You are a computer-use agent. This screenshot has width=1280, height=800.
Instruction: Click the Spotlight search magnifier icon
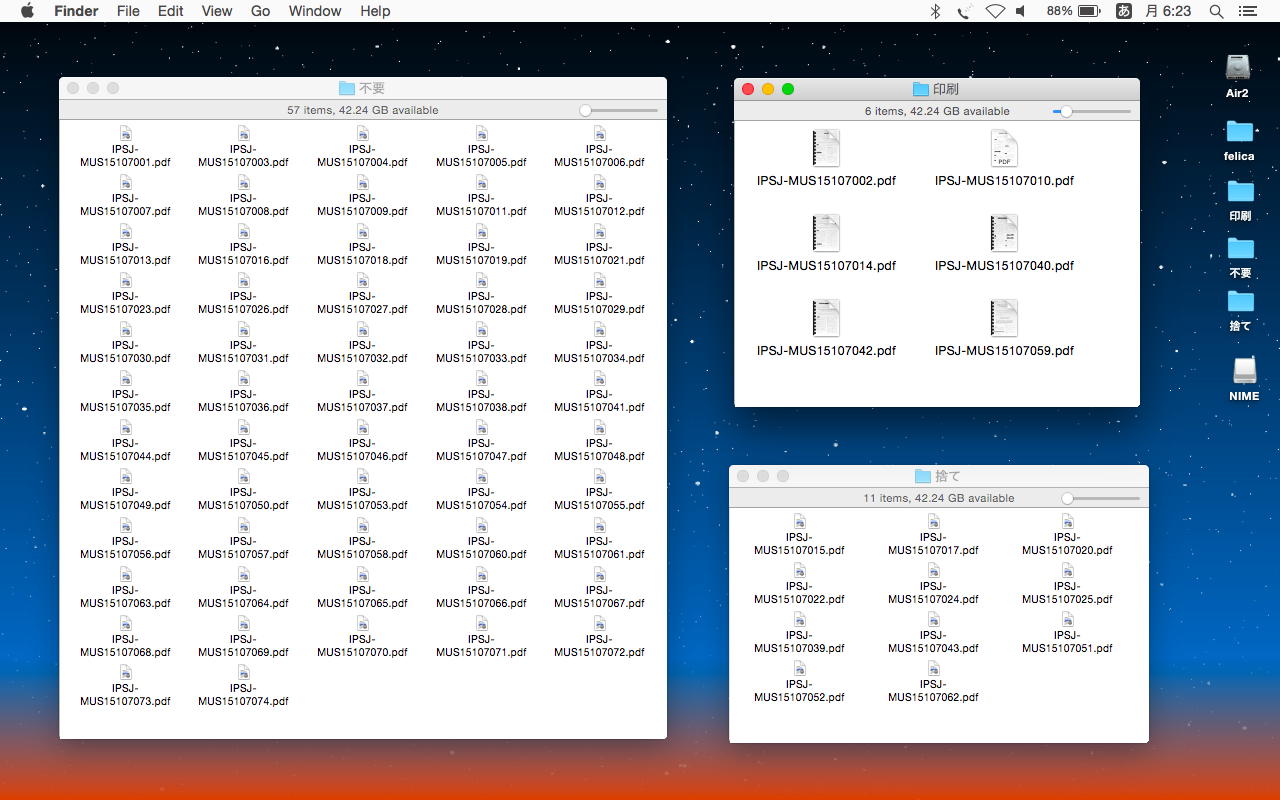[x=1216, y=11]
